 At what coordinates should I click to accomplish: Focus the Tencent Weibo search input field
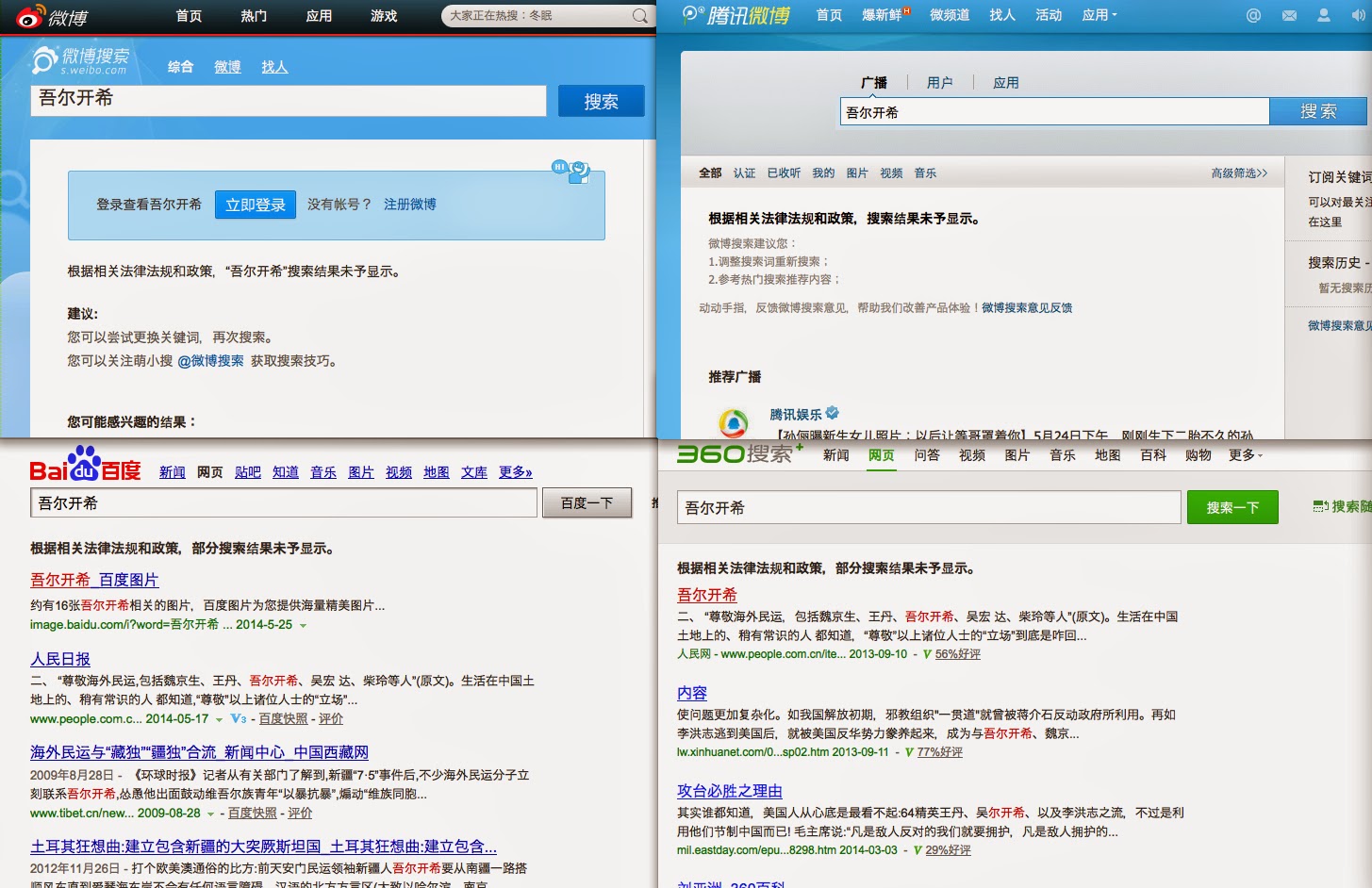tap(1055, 112)
